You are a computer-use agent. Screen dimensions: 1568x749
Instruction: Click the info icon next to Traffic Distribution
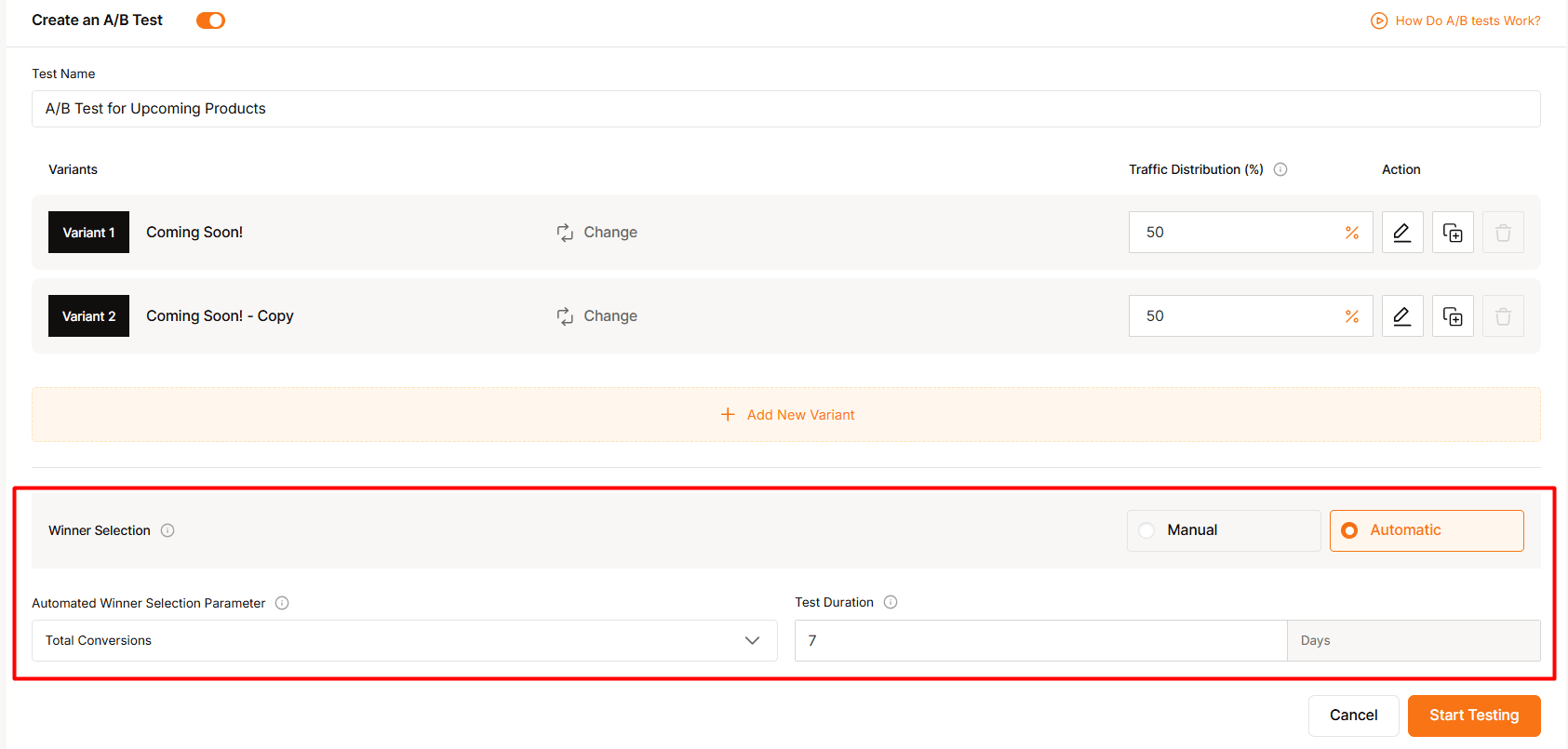click(1280, 169)
